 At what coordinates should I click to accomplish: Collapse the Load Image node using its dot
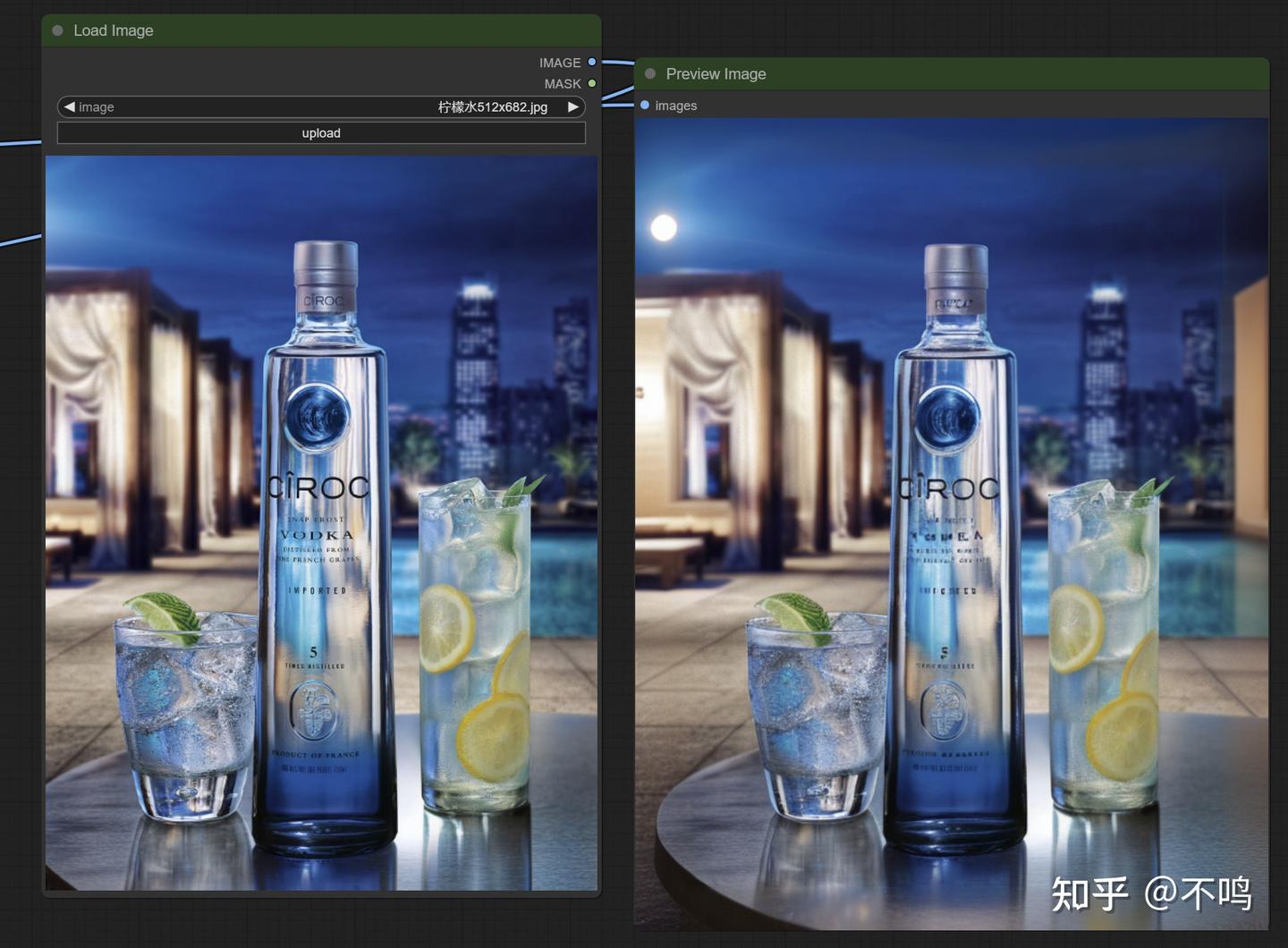click(58, 30)
